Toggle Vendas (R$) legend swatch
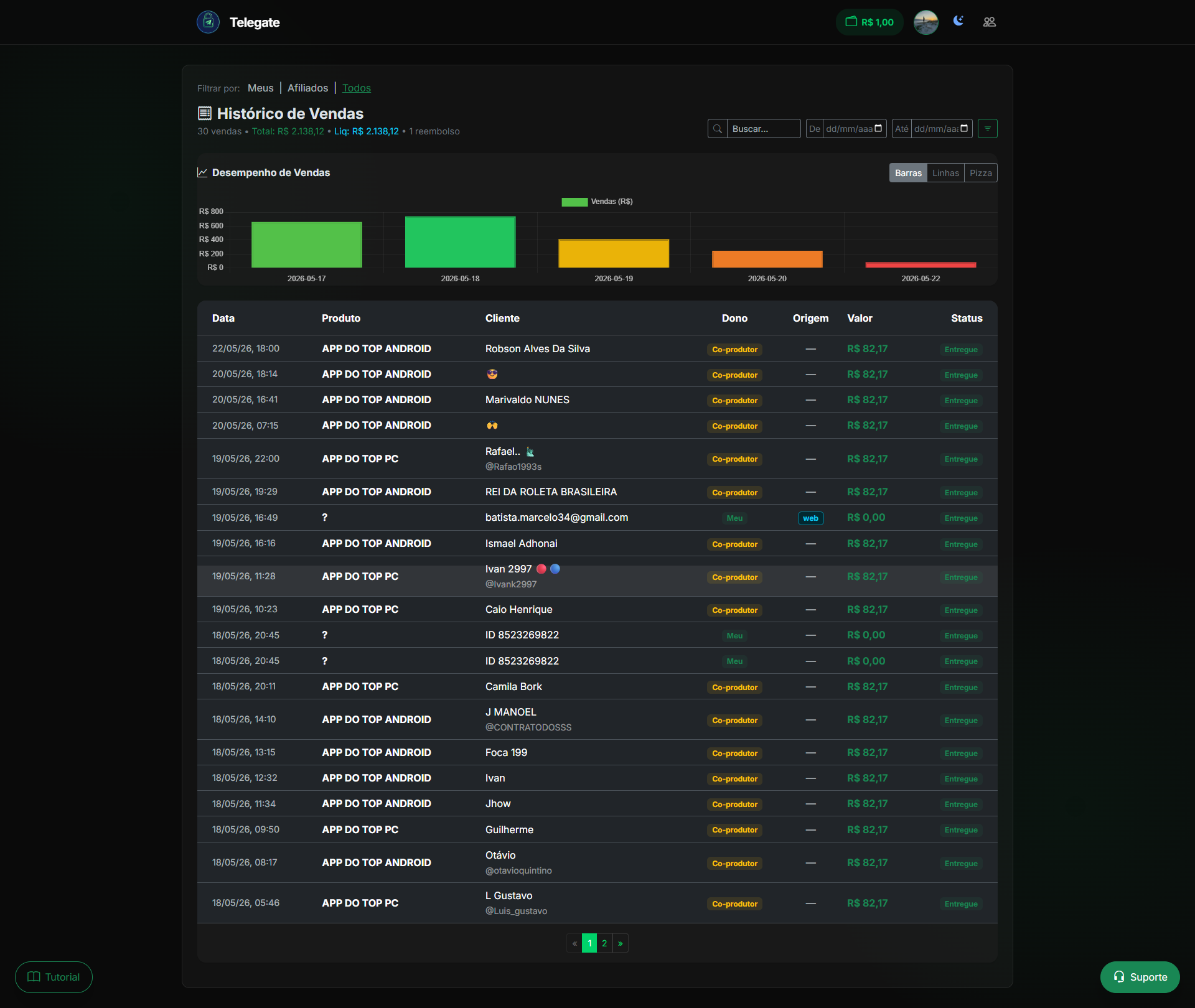Image resolution: width=1195 pixels, height=1008 pixels. tap(574, 202)
